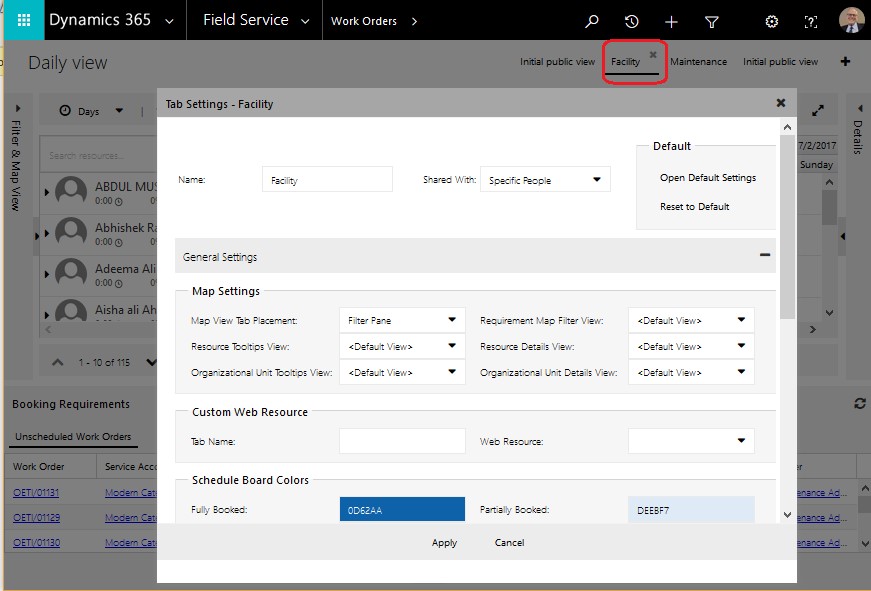
Task: Click the Cancel button
Action: [509, 543]
